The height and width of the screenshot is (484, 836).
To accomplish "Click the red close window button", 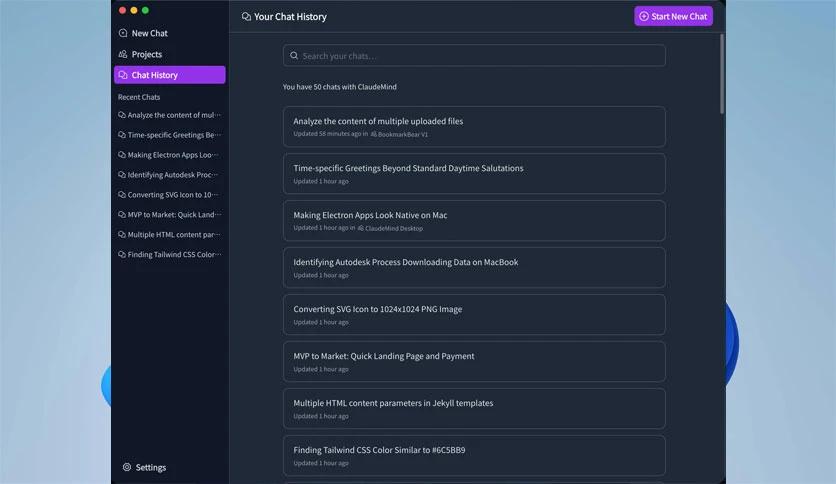I will click(122, 10).
